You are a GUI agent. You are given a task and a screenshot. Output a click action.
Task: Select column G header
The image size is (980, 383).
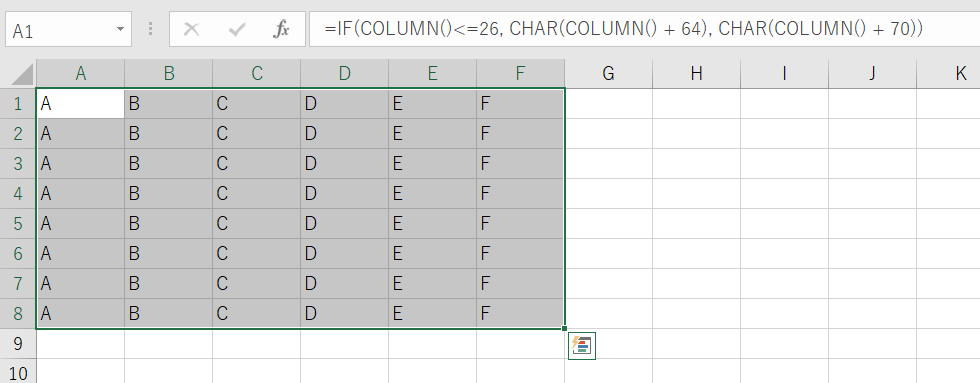pyautogui.click(x=608, y=74)
